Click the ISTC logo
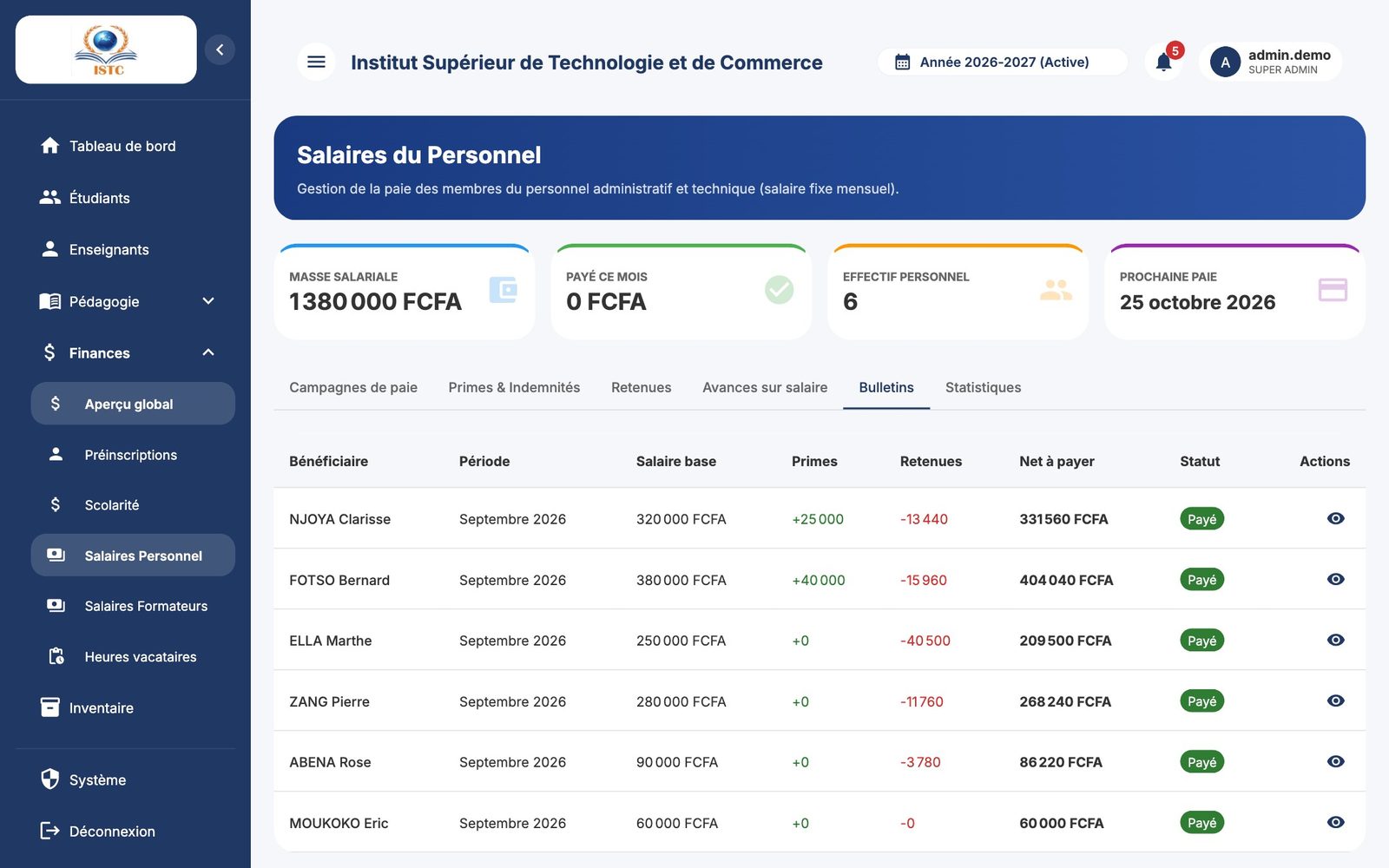The width and height of the screenshot is (1389, 868). (x=106, y=49)
